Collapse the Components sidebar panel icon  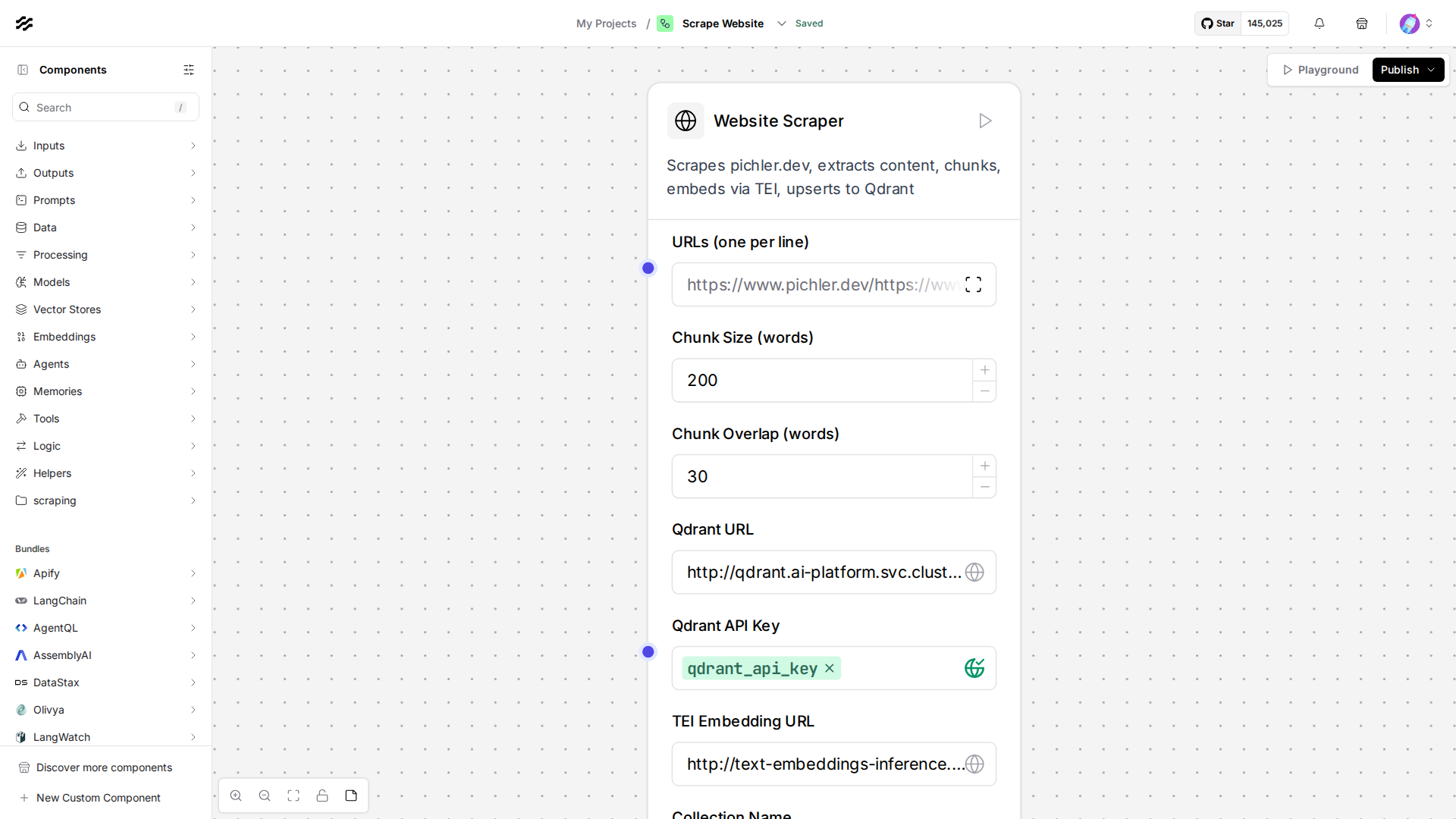23,70
